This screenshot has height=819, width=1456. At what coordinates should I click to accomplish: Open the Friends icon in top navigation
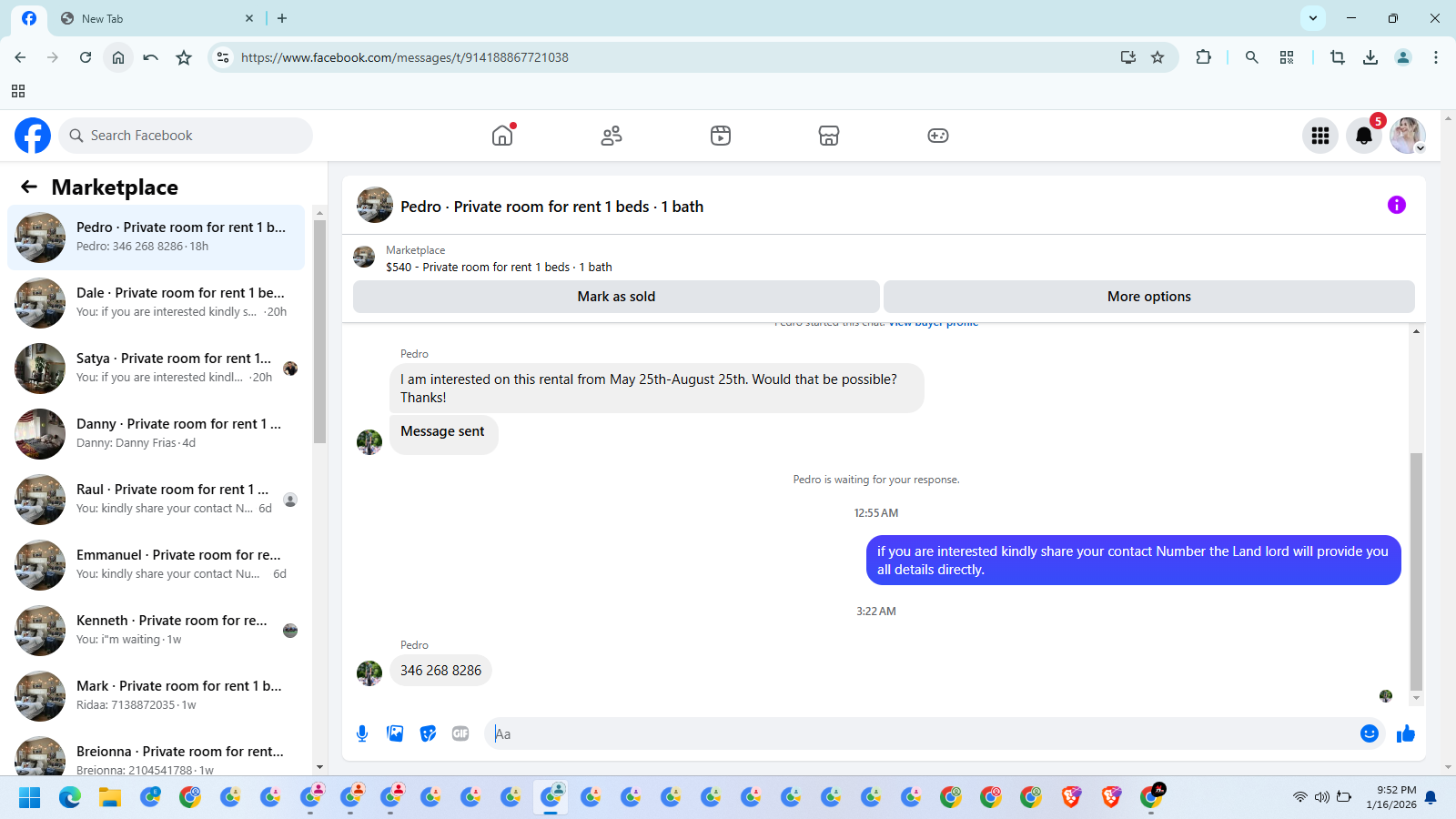[x=612, y=136]
